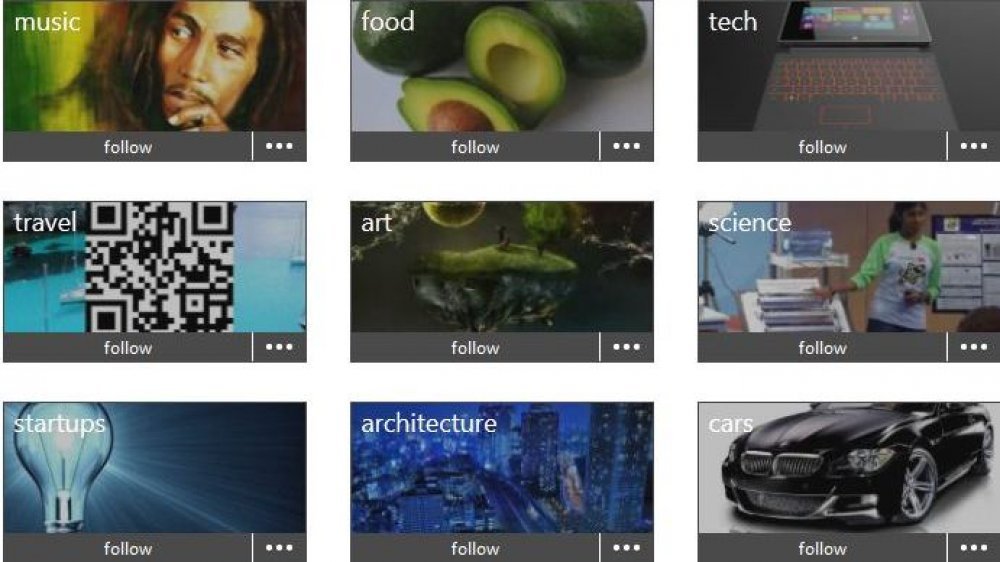Screen dimensions: 1000x562
Task: Follow the travel topic
Action: point(128,348)
